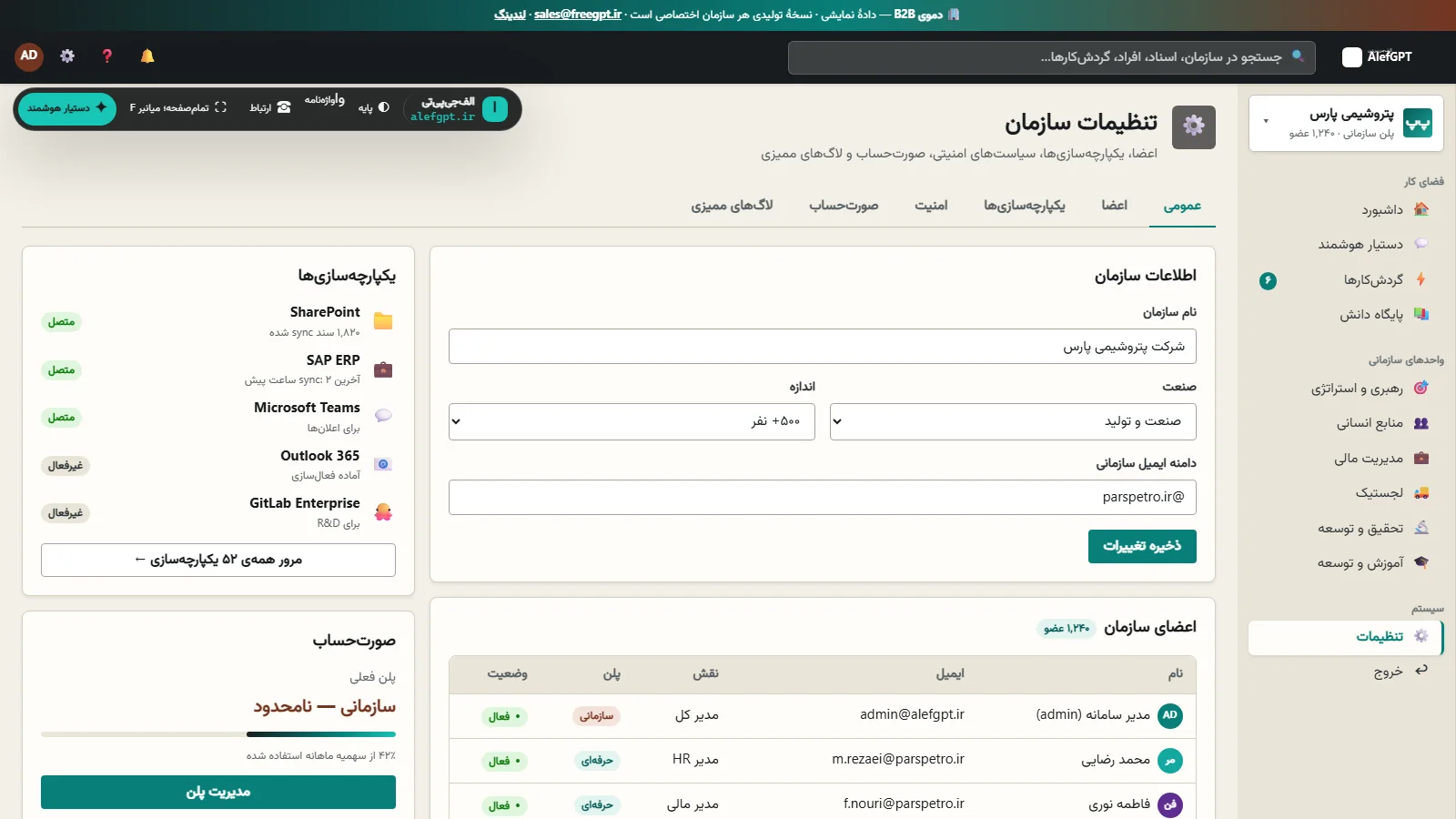The image size is (1456, 819).
Task: Click the SharePoint folder icon
Action: click(383, 321)
